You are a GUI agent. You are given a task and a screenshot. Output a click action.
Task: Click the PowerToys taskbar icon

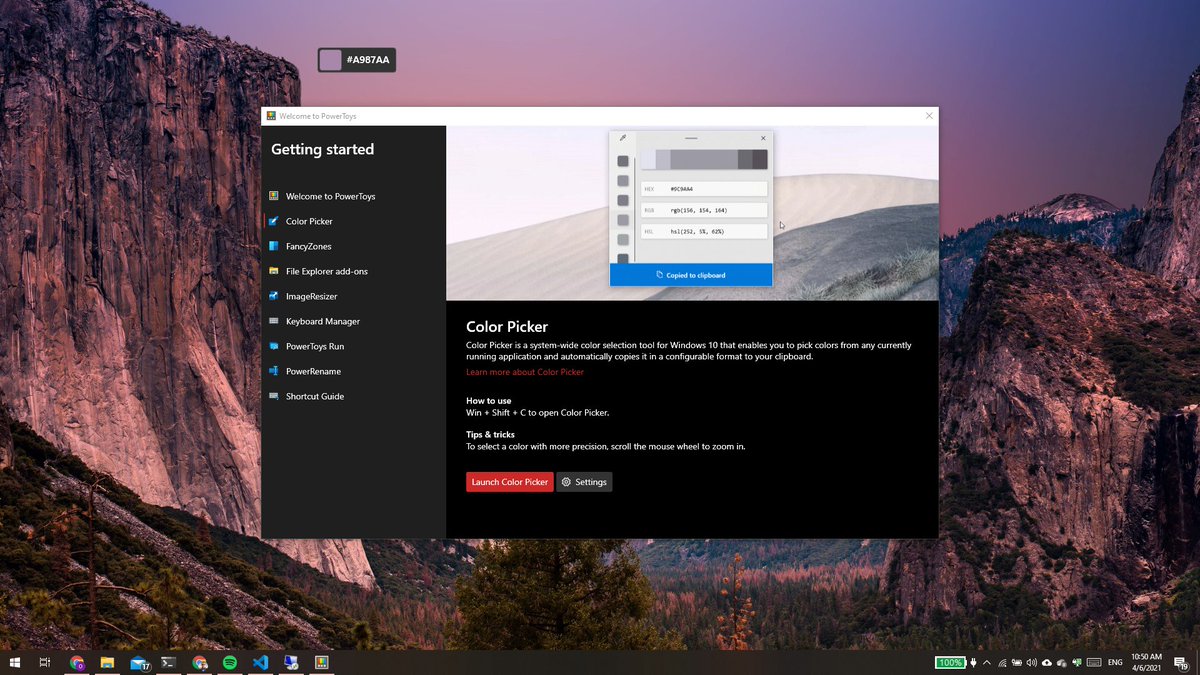point(322,663)
